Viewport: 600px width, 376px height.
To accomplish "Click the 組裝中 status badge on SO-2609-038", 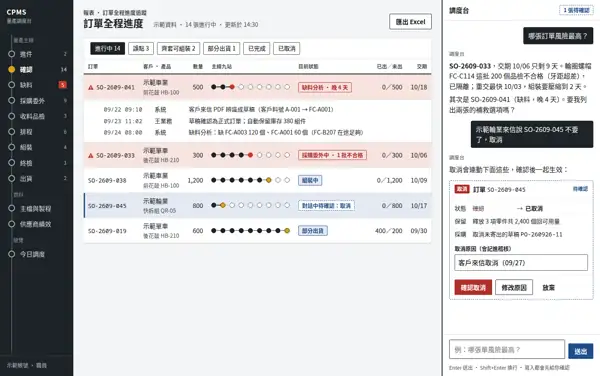I will 310,180.
